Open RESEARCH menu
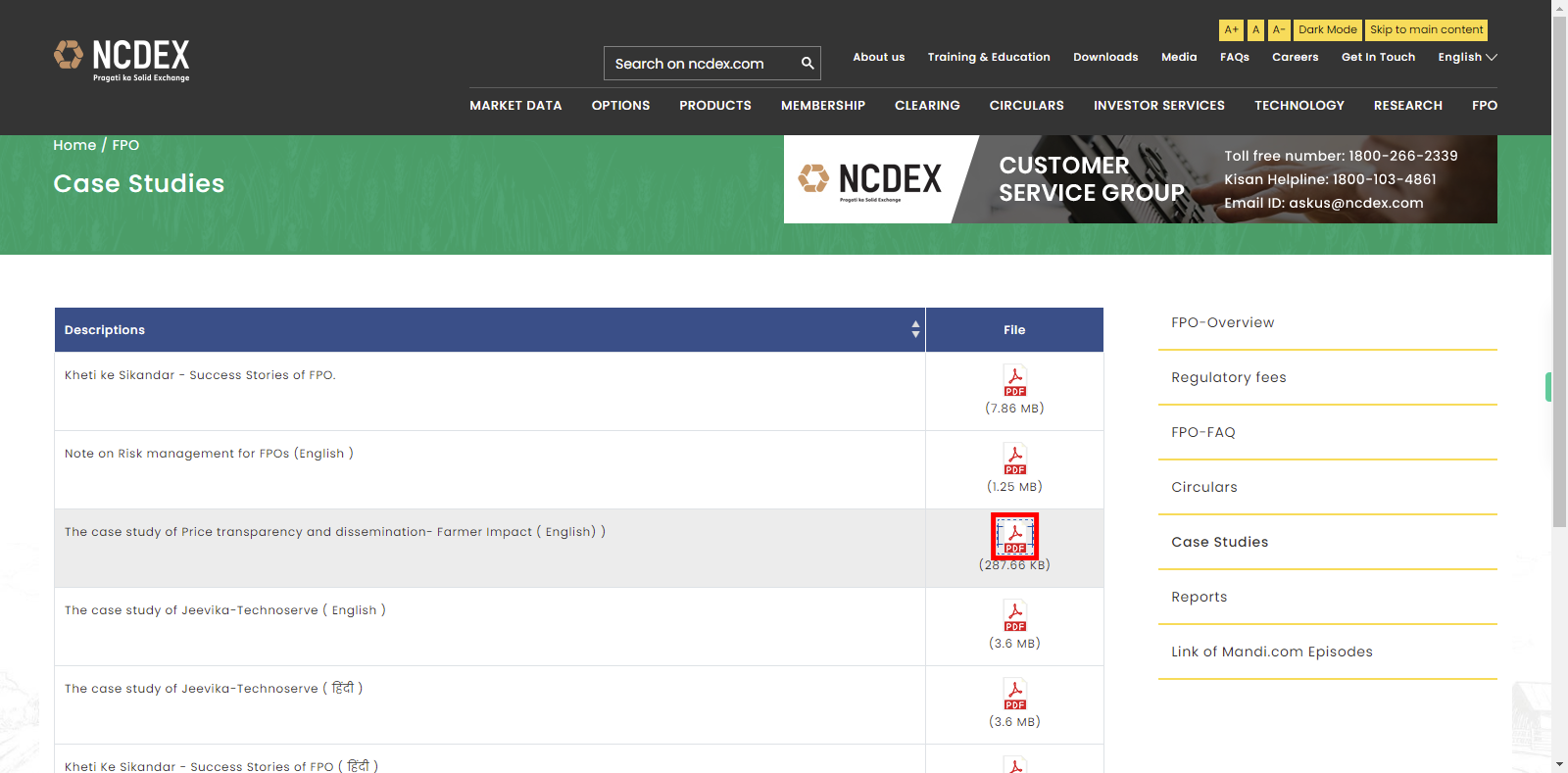 [1408, 105]
